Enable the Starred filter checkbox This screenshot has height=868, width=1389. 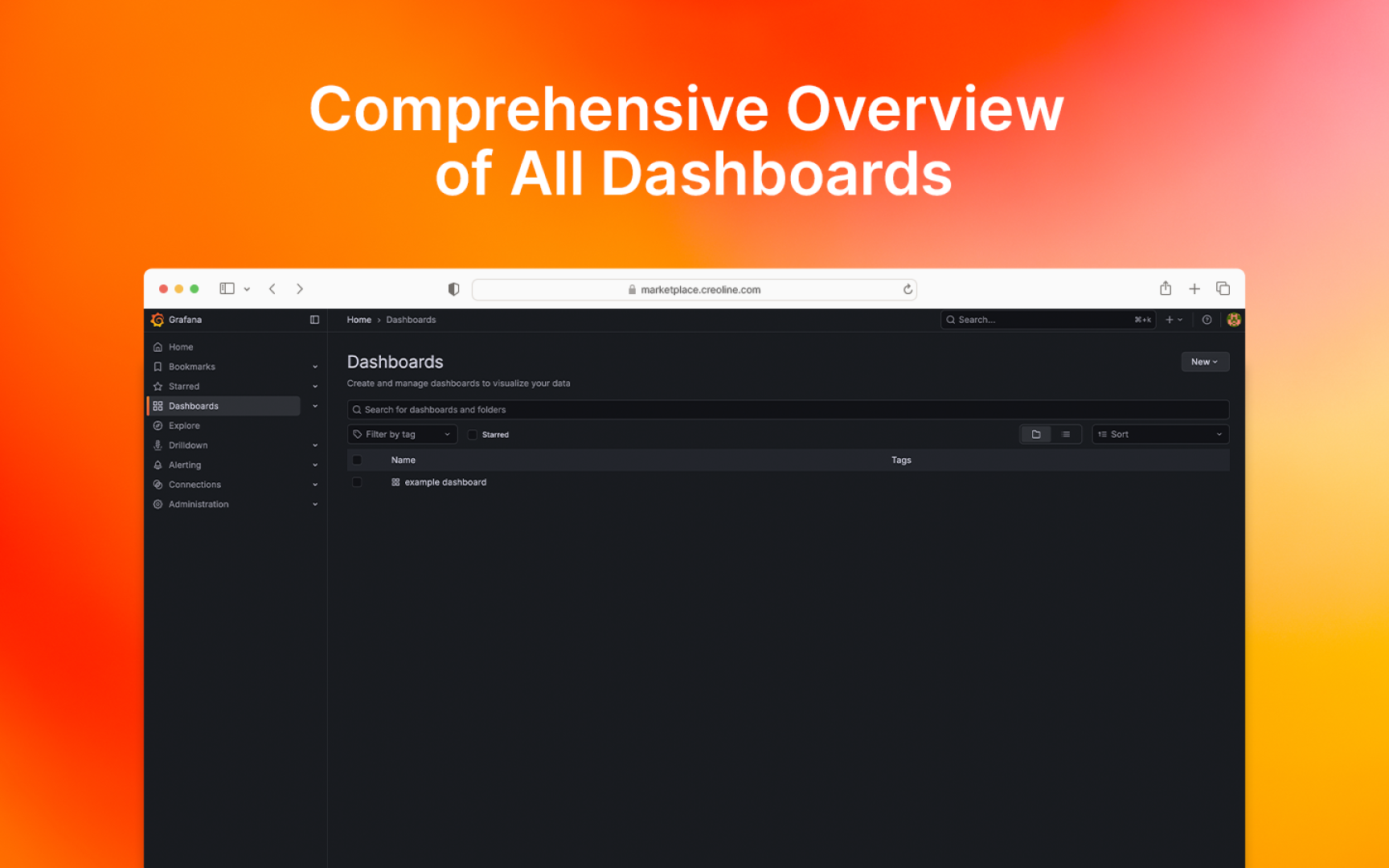tap(473, 435)
